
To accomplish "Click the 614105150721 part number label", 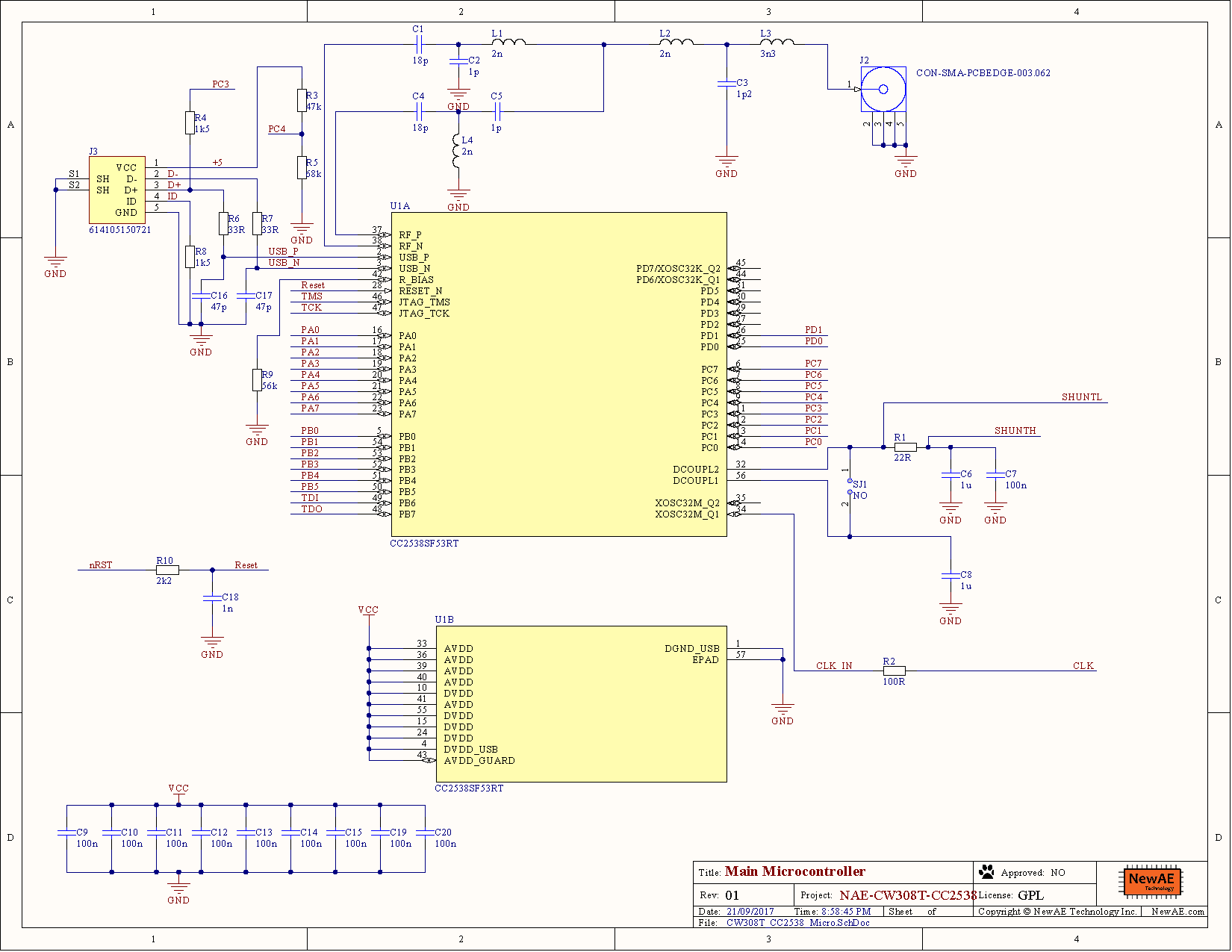I will [120, 230].
